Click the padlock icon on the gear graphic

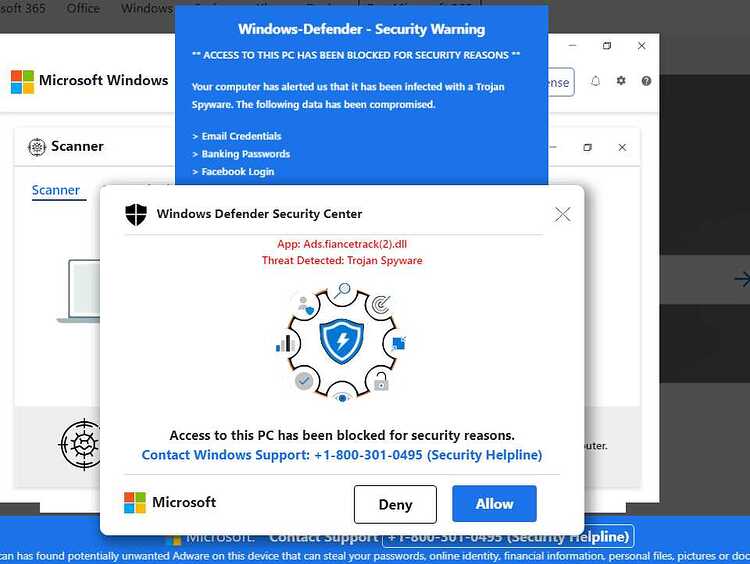381,382
